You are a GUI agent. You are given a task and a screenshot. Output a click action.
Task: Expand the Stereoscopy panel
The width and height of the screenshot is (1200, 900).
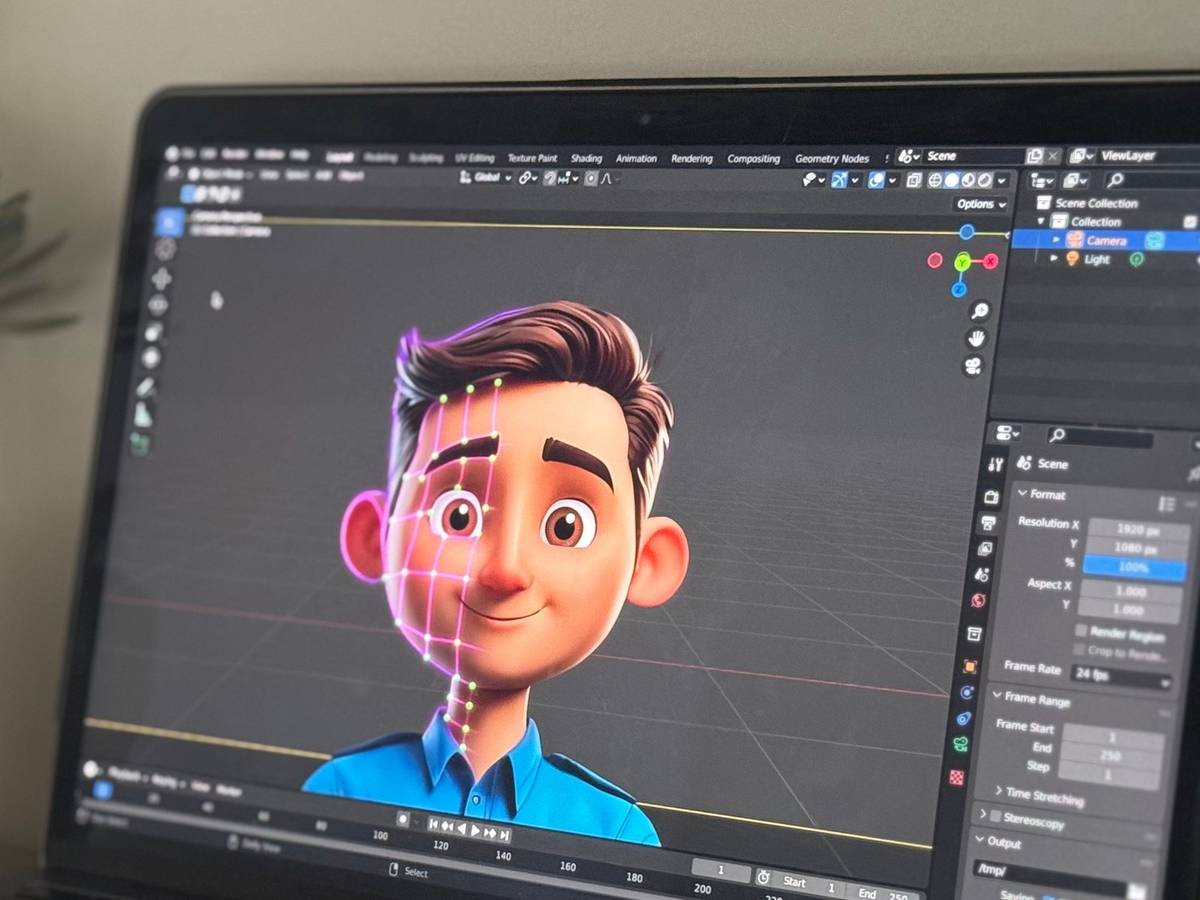pos(982,815)
